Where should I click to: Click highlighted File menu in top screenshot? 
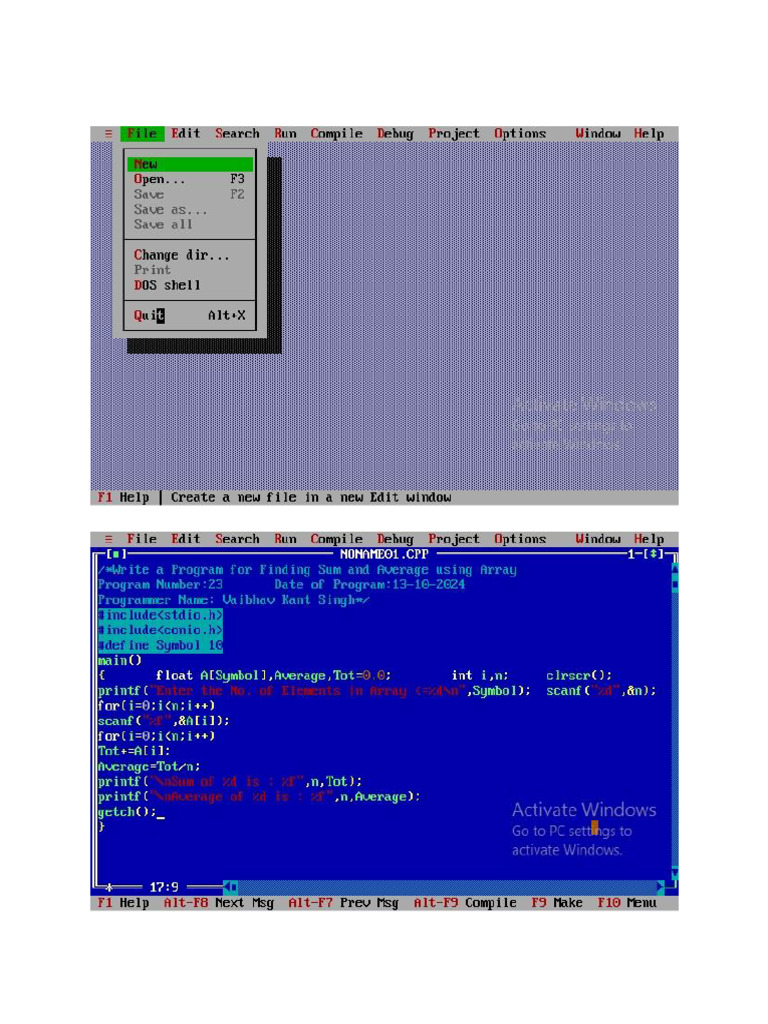pyautogui.click(x=142, y=134)
